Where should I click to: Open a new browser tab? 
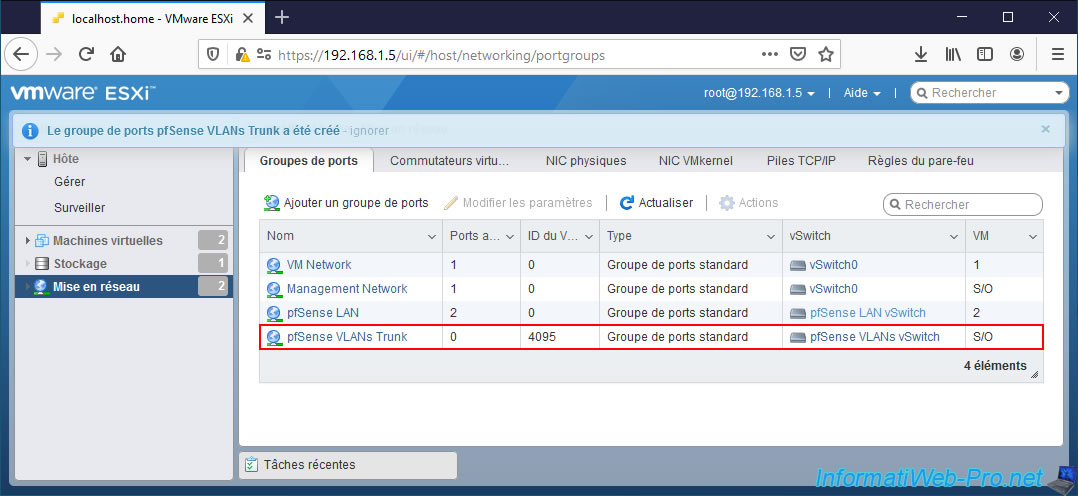[x=281, y=17]
